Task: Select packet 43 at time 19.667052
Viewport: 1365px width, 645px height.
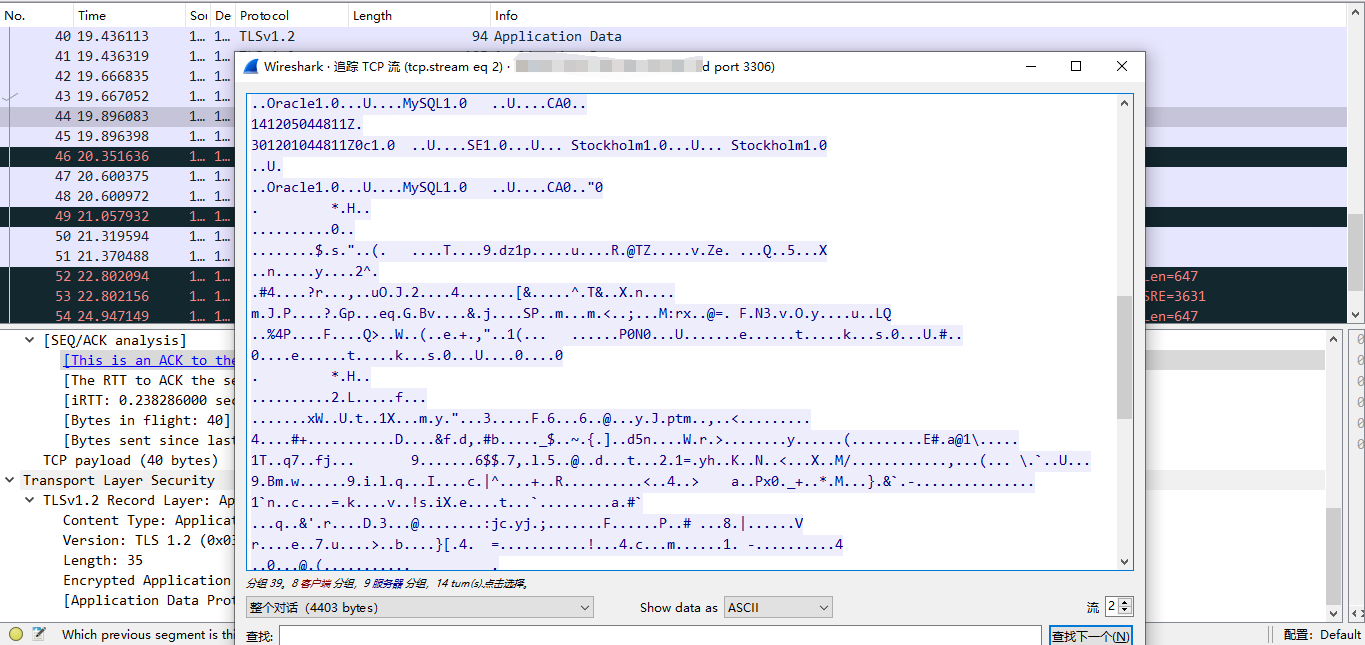Action: (x=118, y=96)
